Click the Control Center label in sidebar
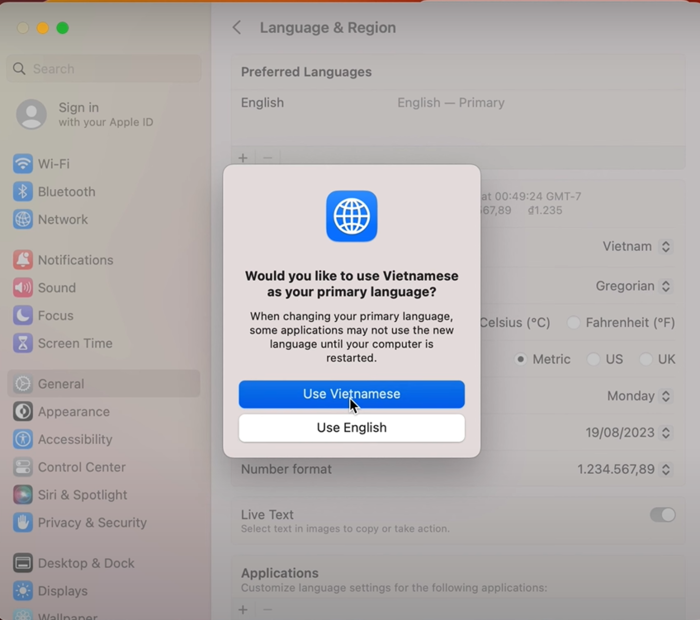The image size is (700, 620). 82,467
